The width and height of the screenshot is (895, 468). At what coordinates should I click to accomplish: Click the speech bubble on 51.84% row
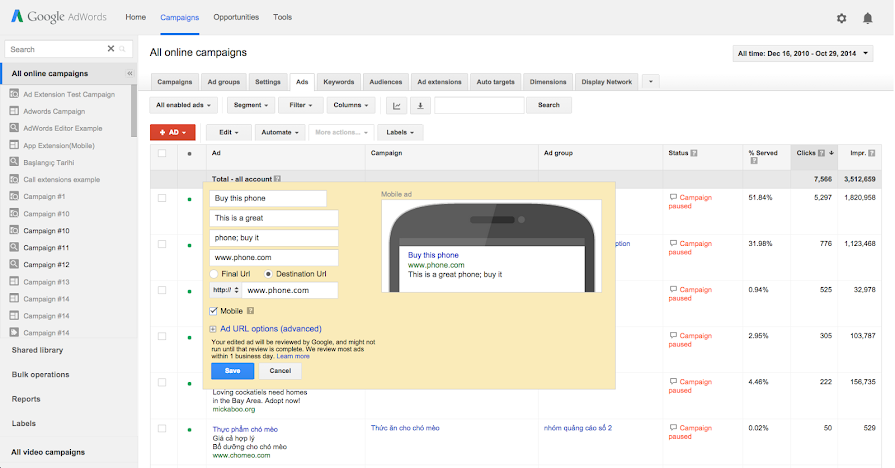674,197
